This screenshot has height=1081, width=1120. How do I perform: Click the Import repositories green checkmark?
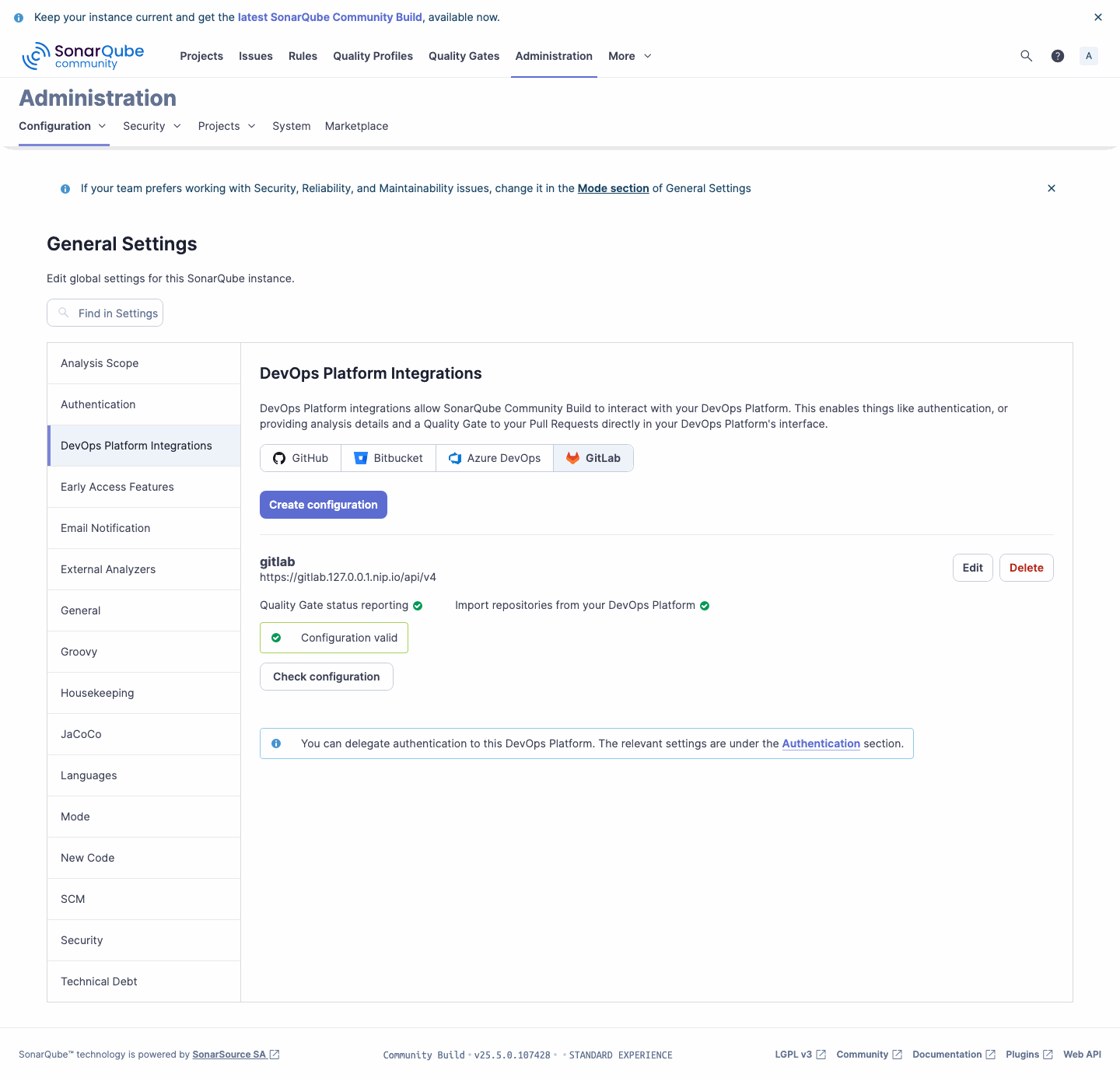705,606
